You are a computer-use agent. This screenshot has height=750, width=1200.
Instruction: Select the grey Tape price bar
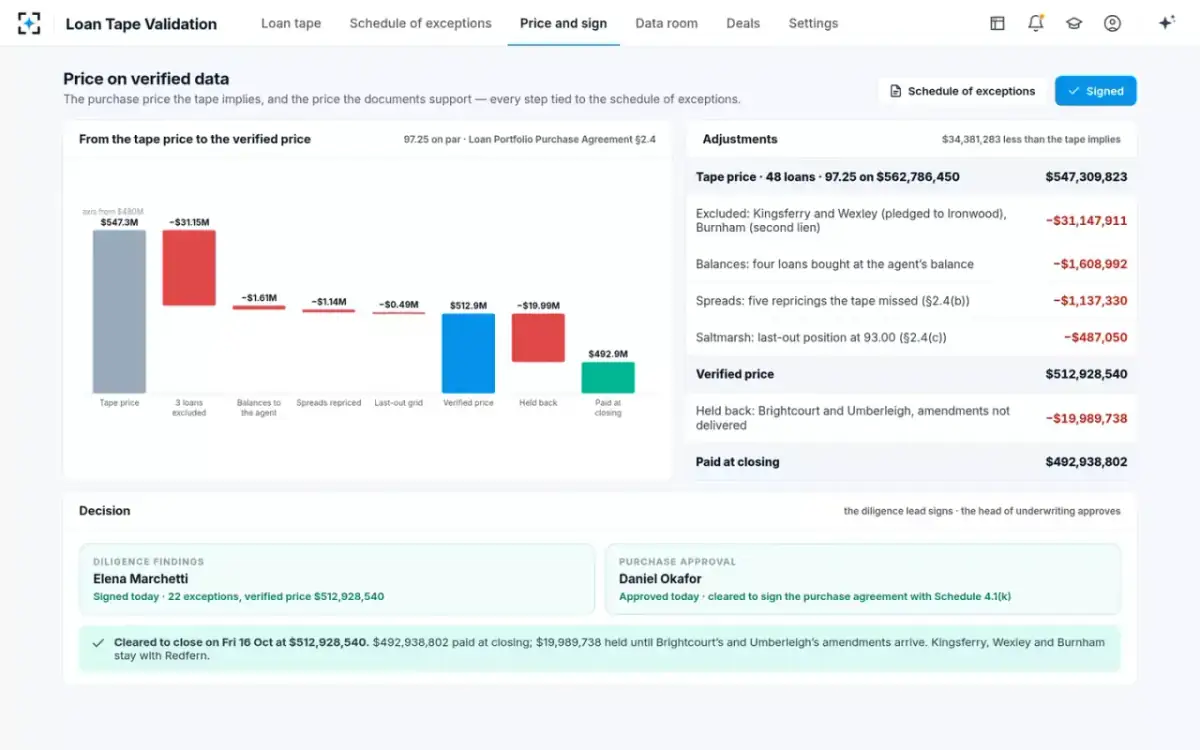click(119, 312)
